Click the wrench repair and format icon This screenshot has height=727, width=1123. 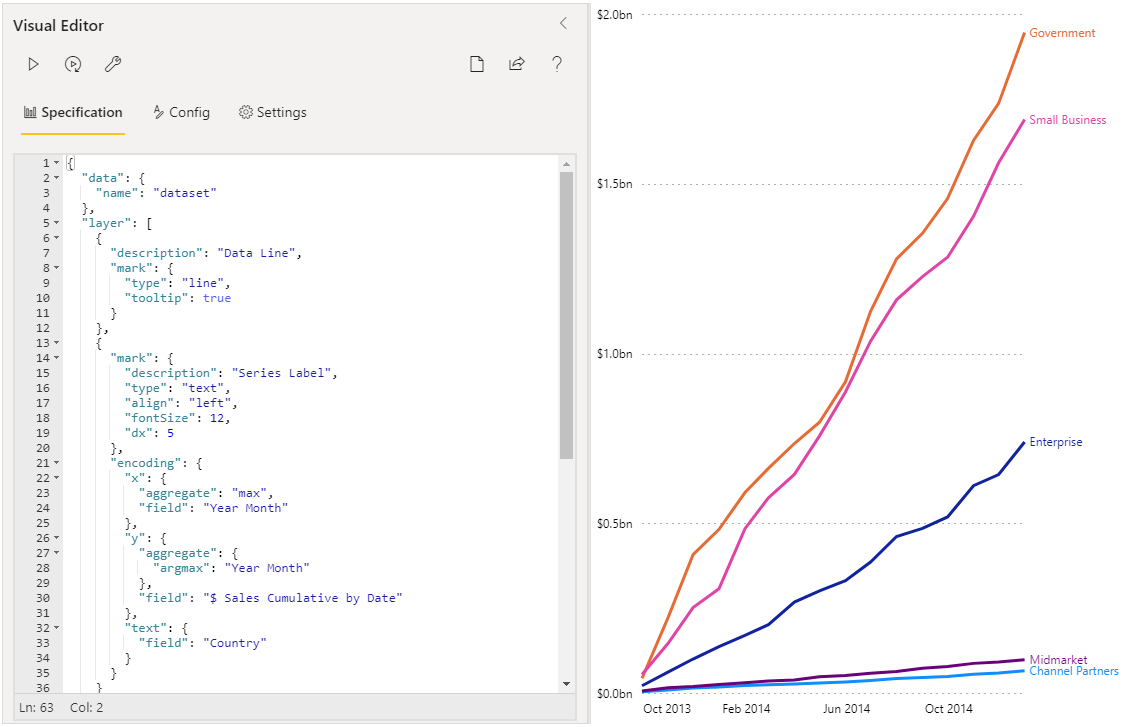coord(112,64)
